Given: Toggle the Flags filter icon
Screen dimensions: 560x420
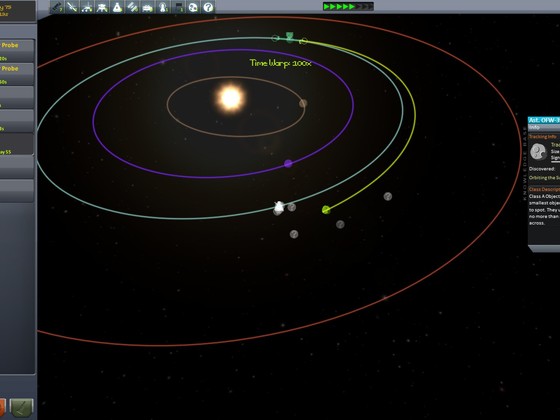Looking at the screenshot, I should pyautogui.click(x=178, y=7).
